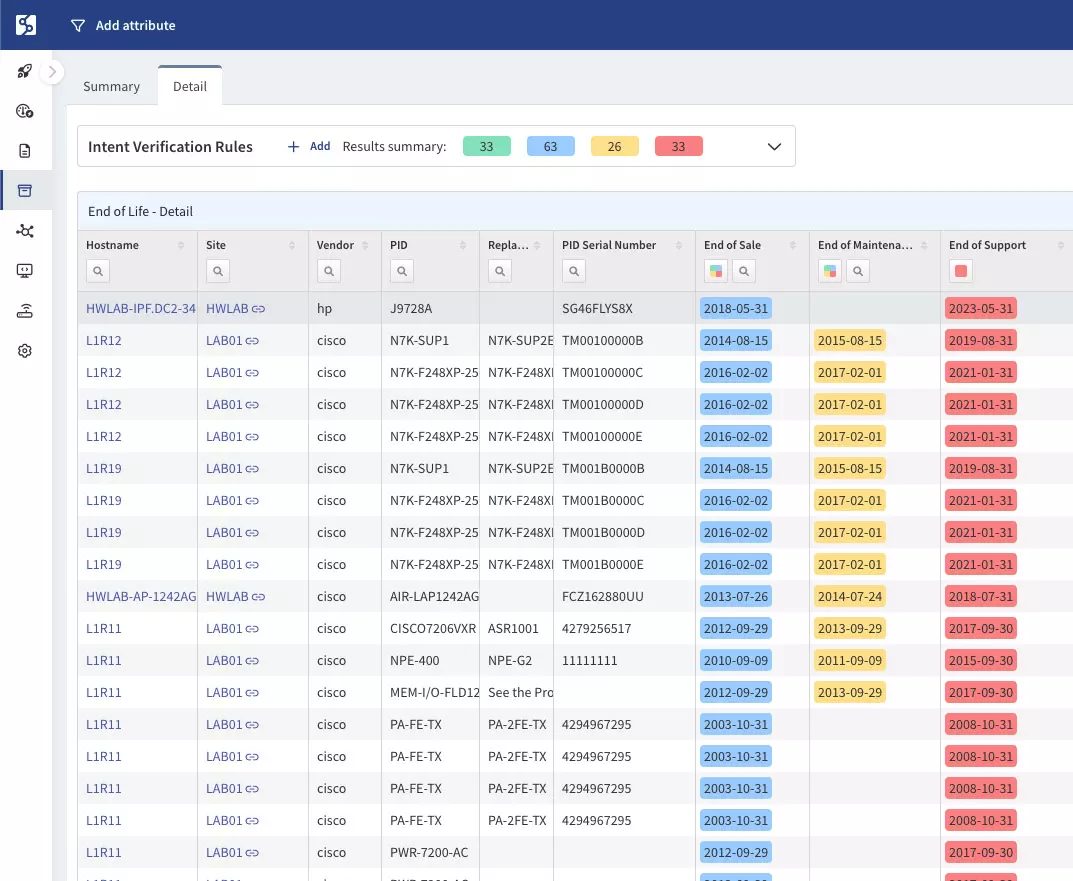The image size is (1073, 881).
Task: Click the router device sidebar icon
Action: [x=25, y=311]
